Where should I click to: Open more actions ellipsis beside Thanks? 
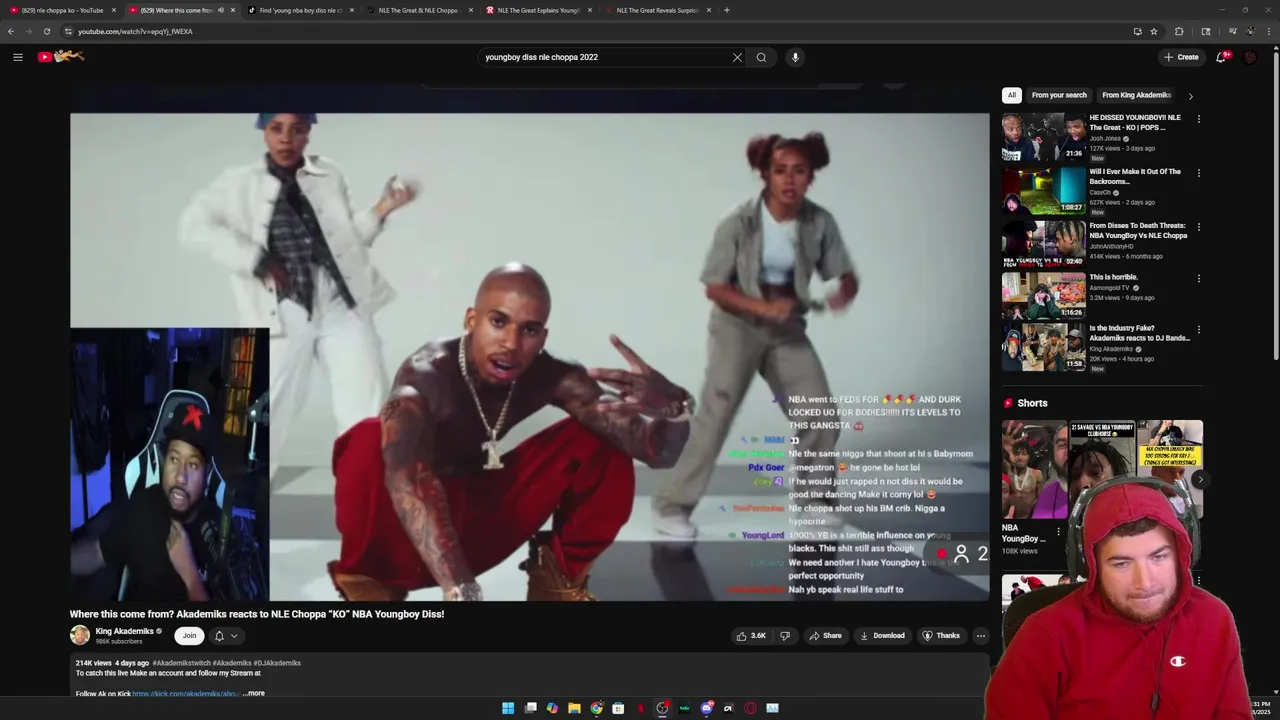pos(981,636)
